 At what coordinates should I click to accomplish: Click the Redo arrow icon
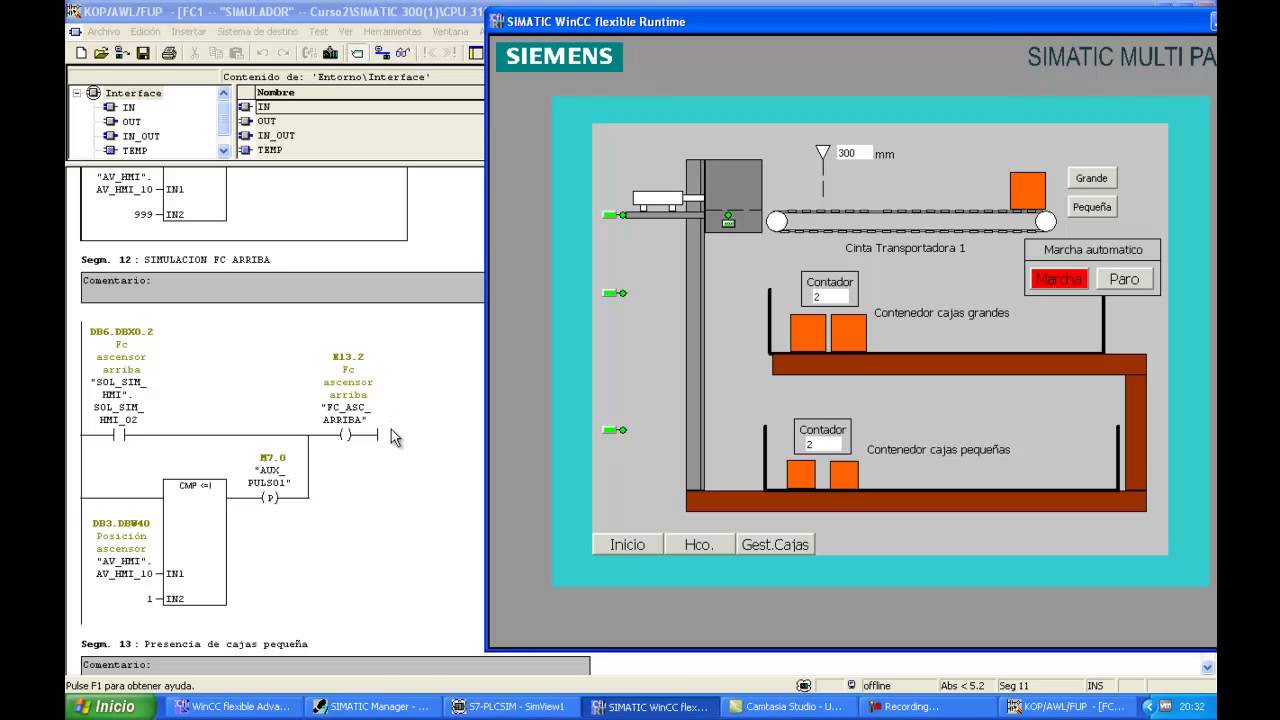click(283, 53)
